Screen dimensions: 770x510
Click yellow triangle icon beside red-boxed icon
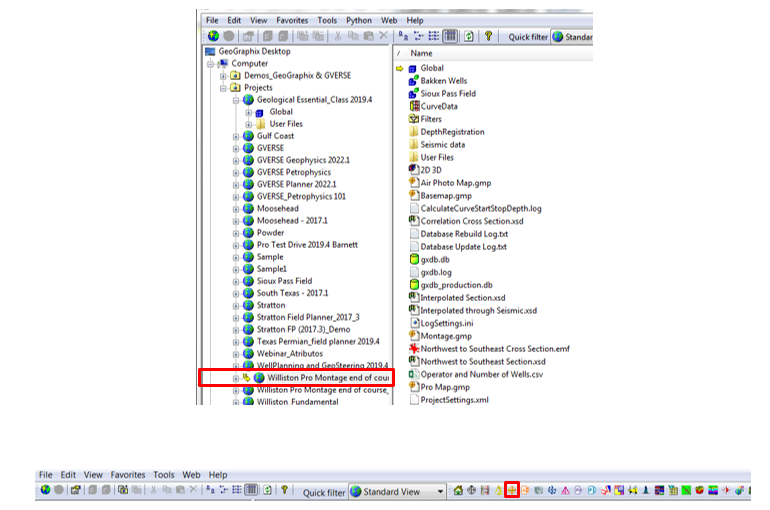click(x=498, y=490)
